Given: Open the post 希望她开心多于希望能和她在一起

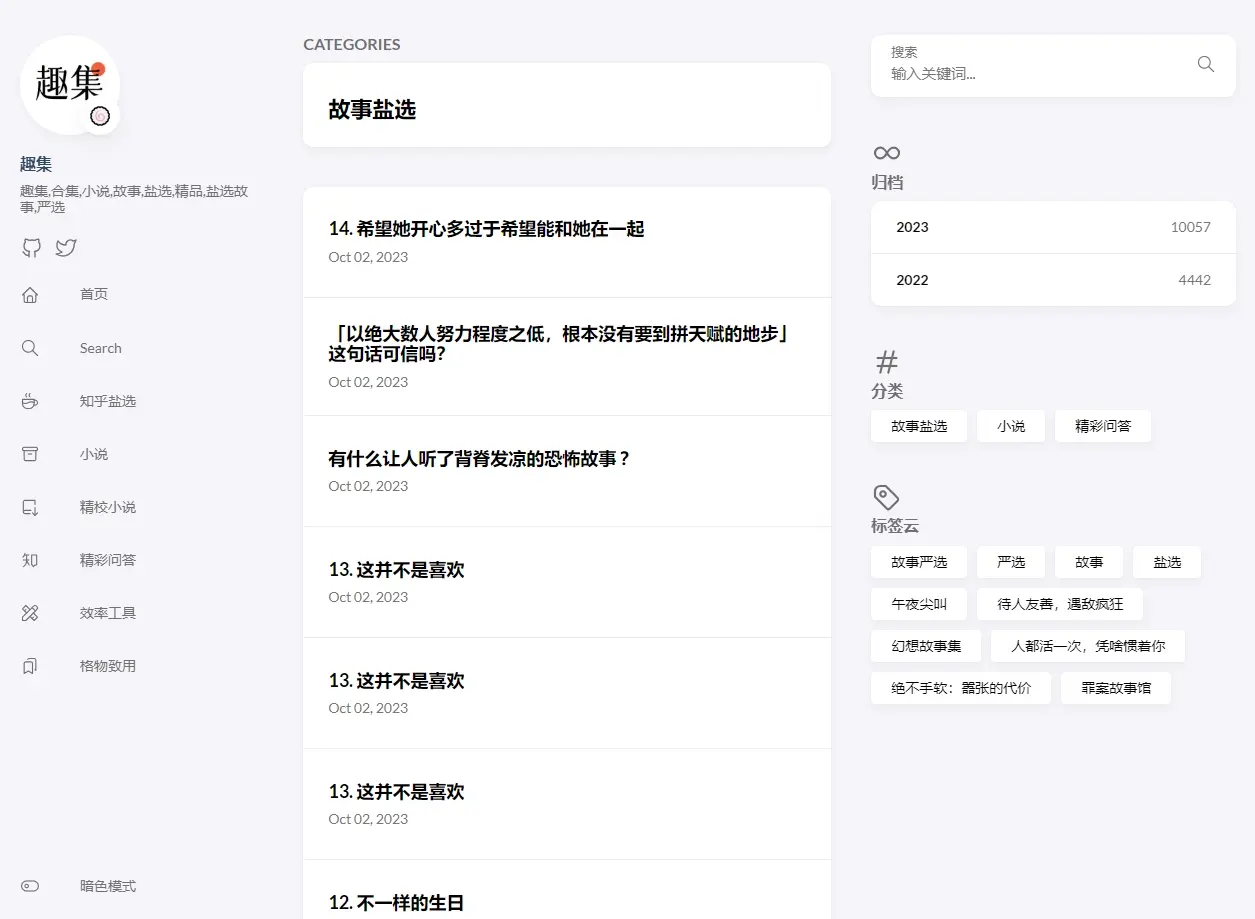Looking at the screenshot, I should pos(486,228).
